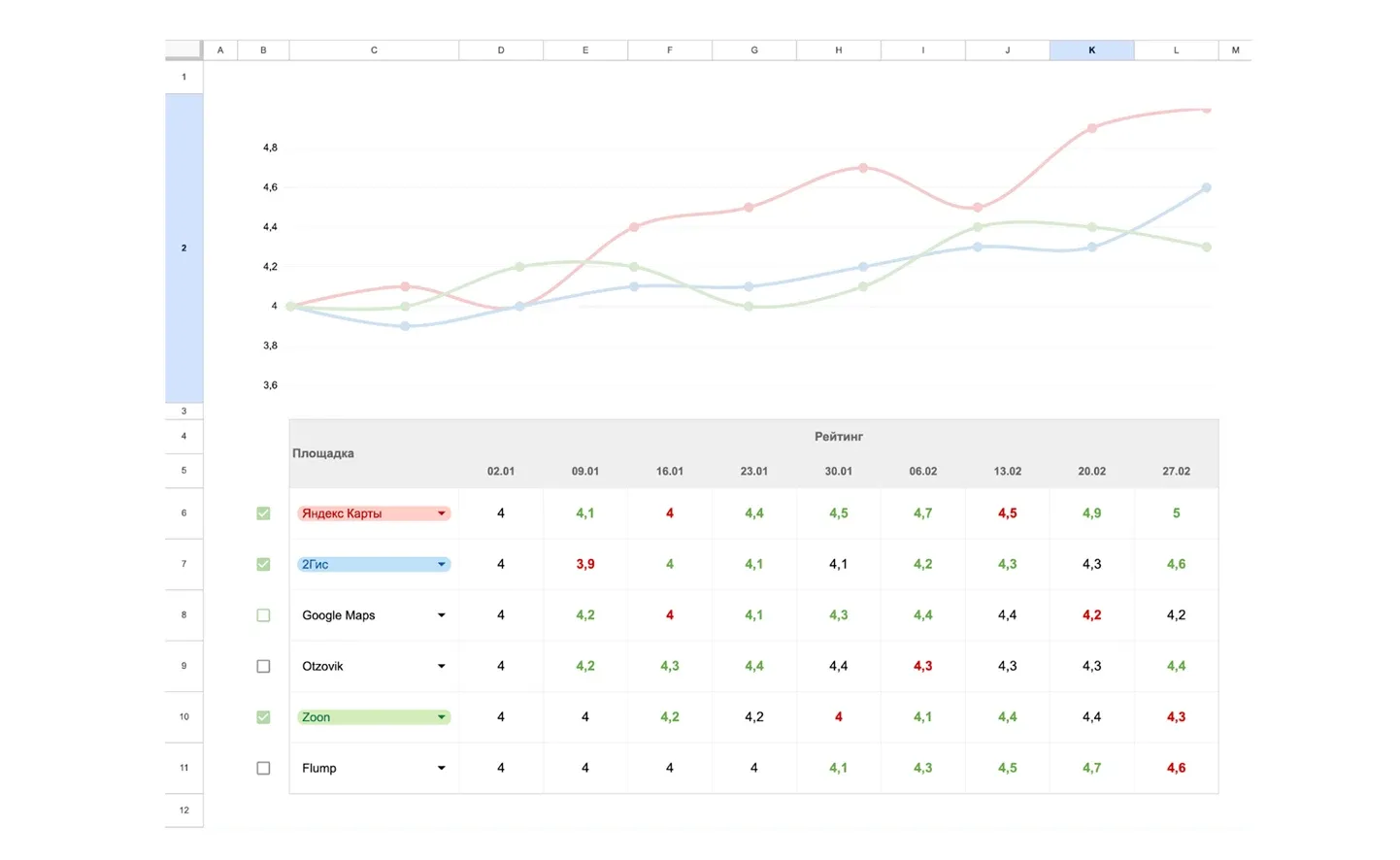1400x860 pixels.
Task: Click the Рейтинг header cell
Action: 838,437
